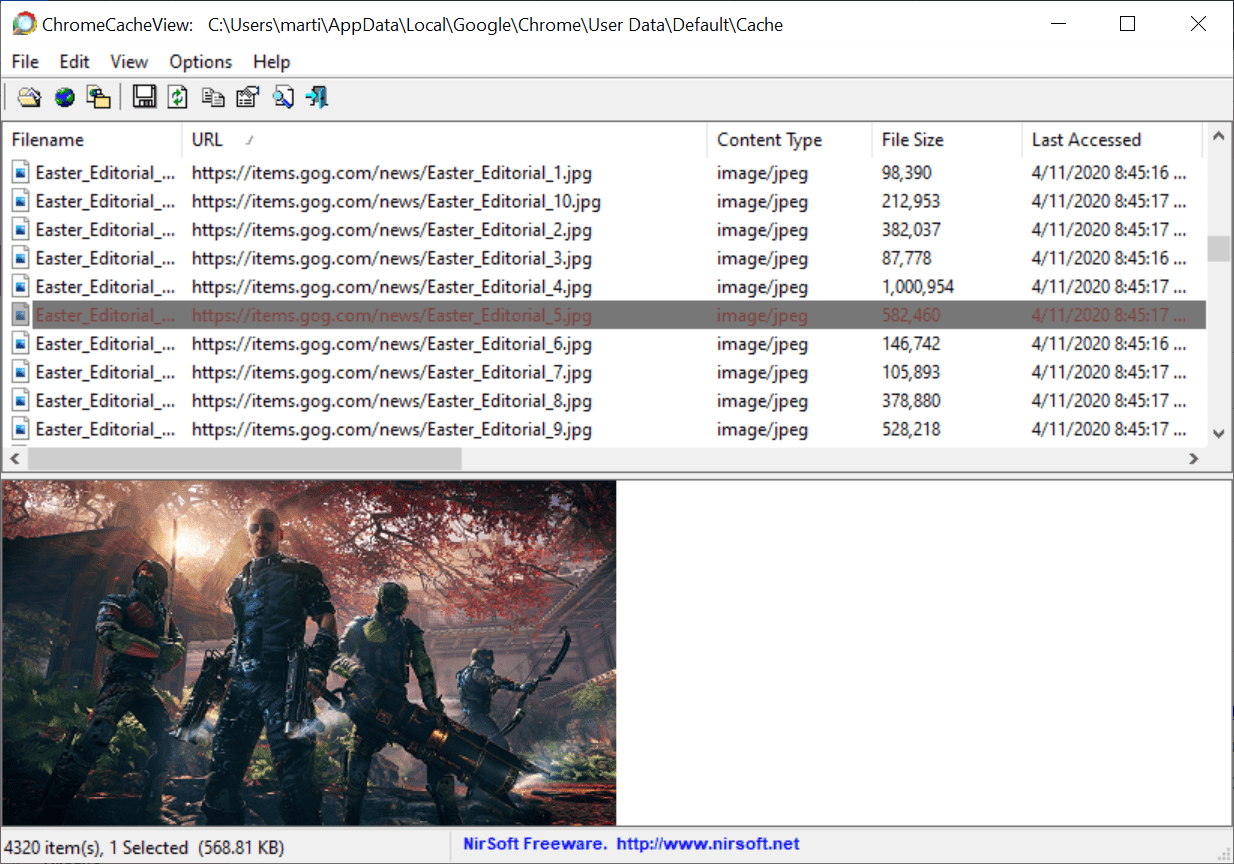Click the preview image of the soldiers

(308, 652)
